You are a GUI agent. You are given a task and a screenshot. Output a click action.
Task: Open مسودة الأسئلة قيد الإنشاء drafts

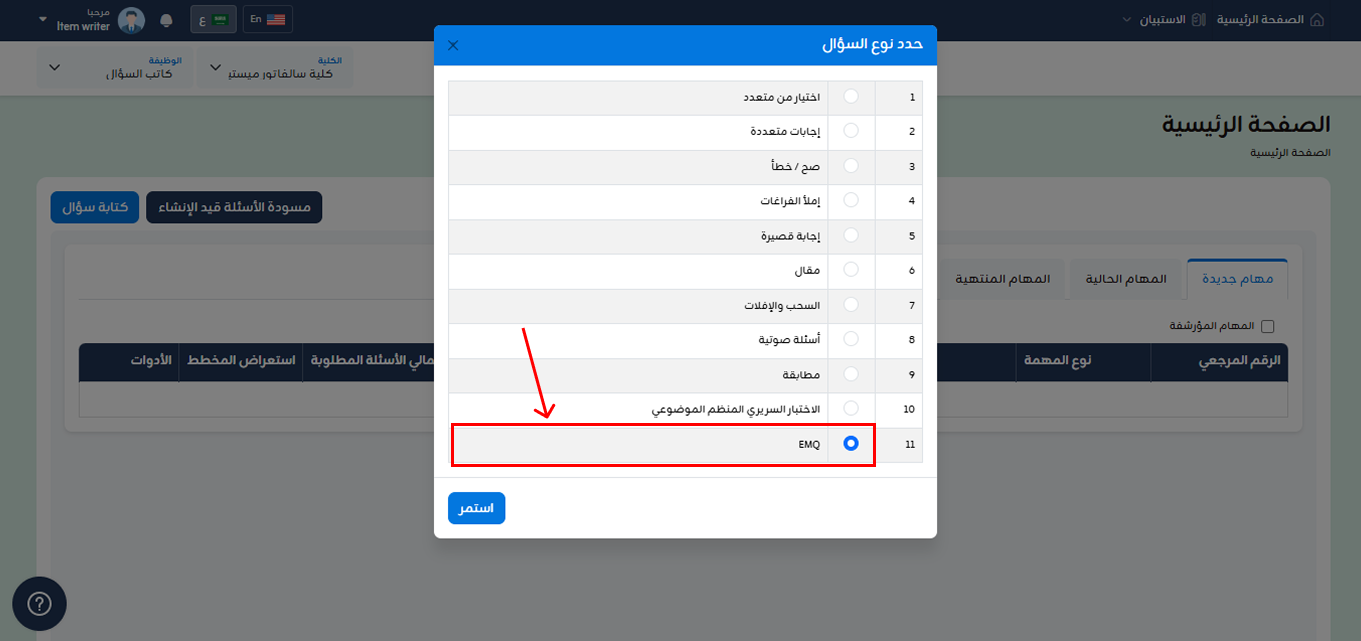(x=234, y=207)
